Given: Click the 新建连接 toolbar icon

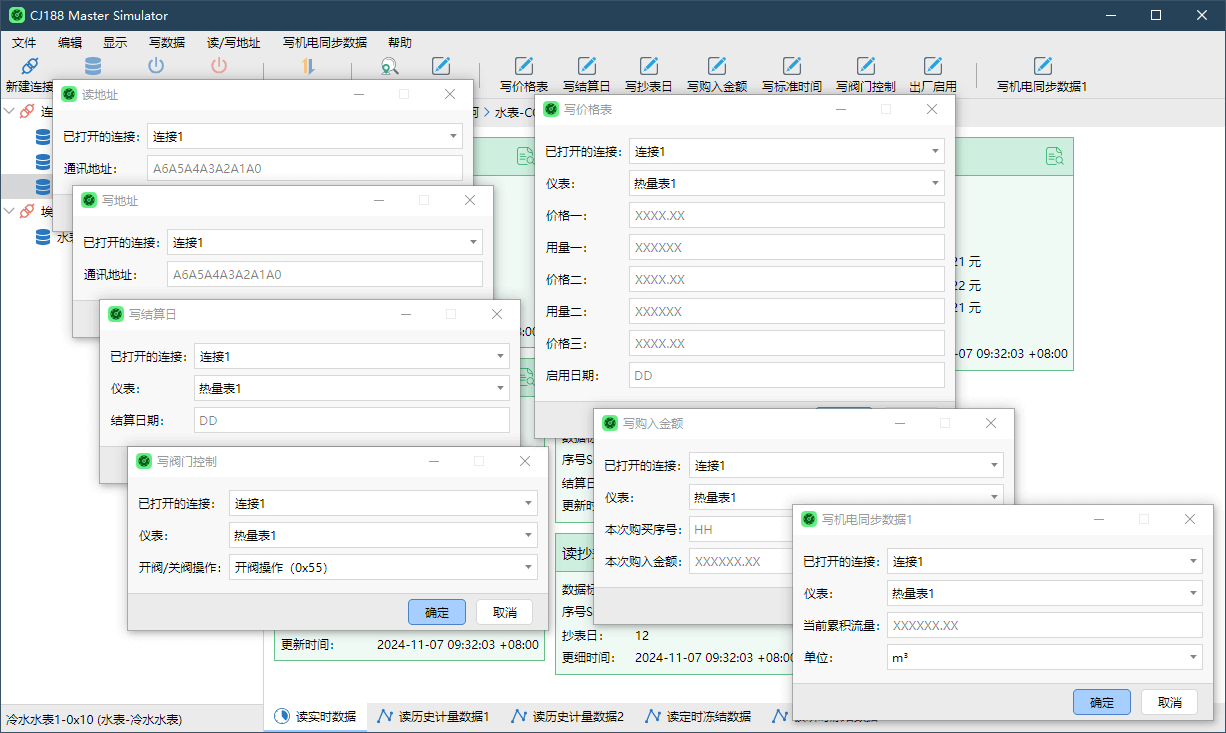Looking at the screenshot, I should click(x=28, y=68).
